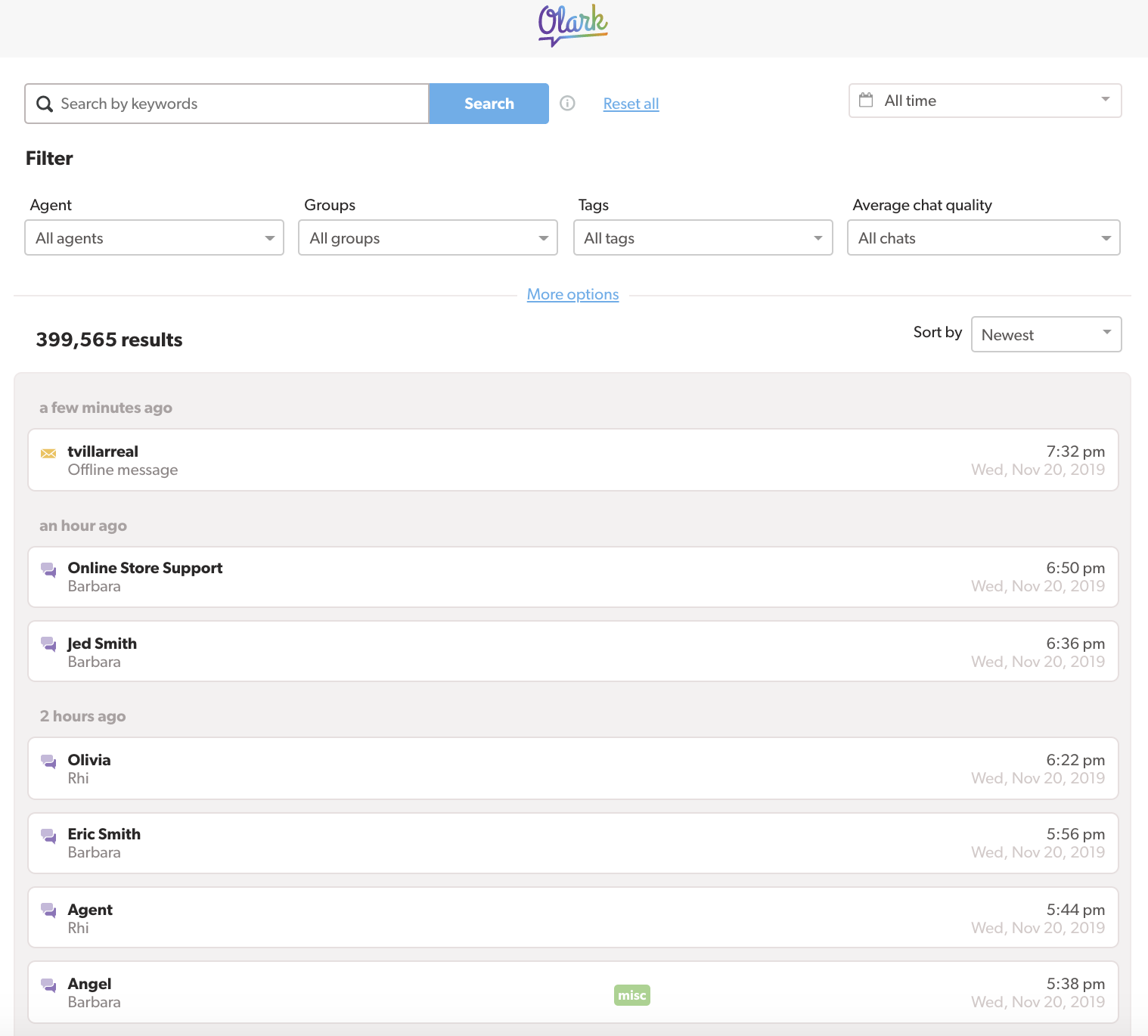Click the envelope icon for tvillarreal offline message
This screenshot has height=1036, width=1148.
tap(48, 453)
